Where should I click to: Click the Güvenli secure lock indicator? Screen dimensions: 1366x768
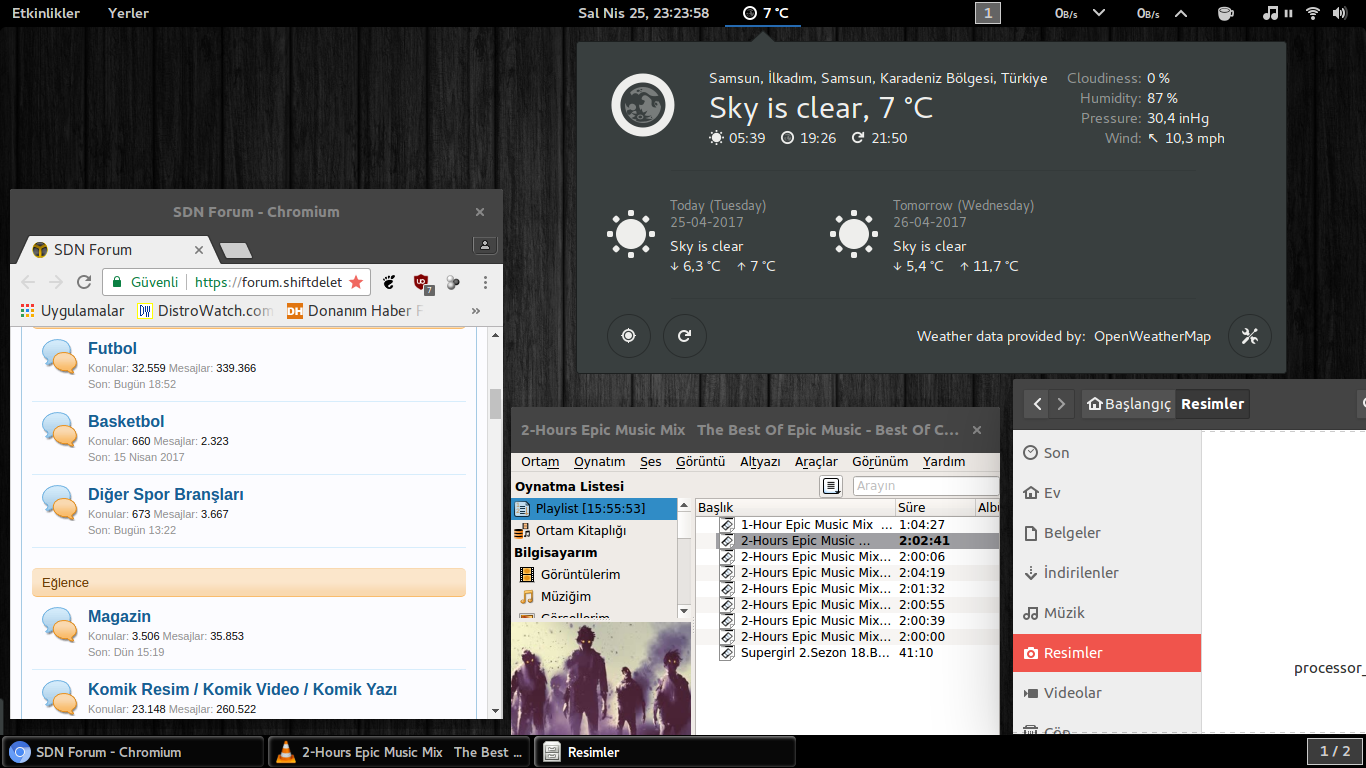click(x=145, y=282)
